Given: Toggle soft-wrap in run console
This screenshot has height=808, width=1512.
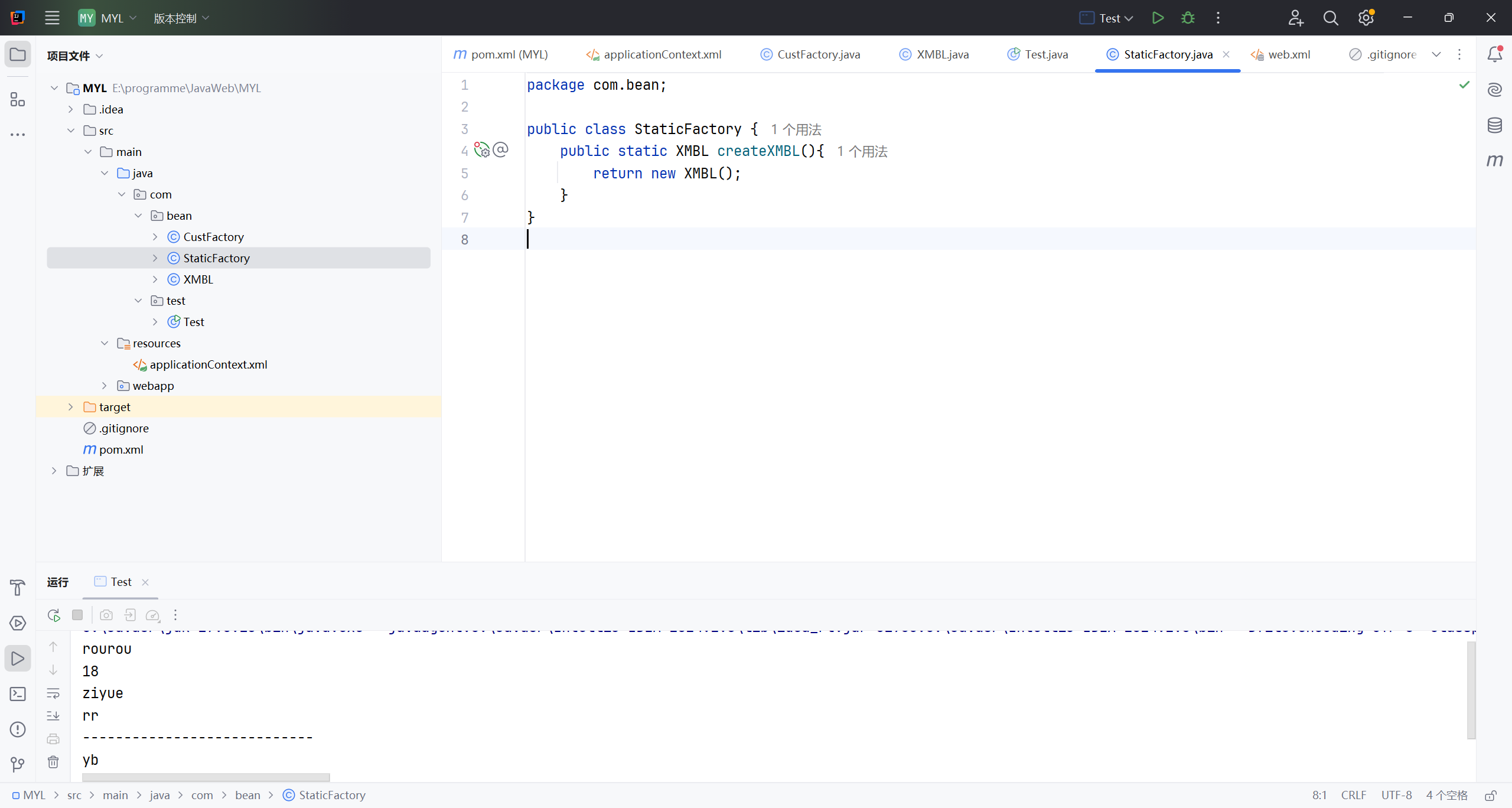Looking at the screenshot, I should tap(53, 693).
